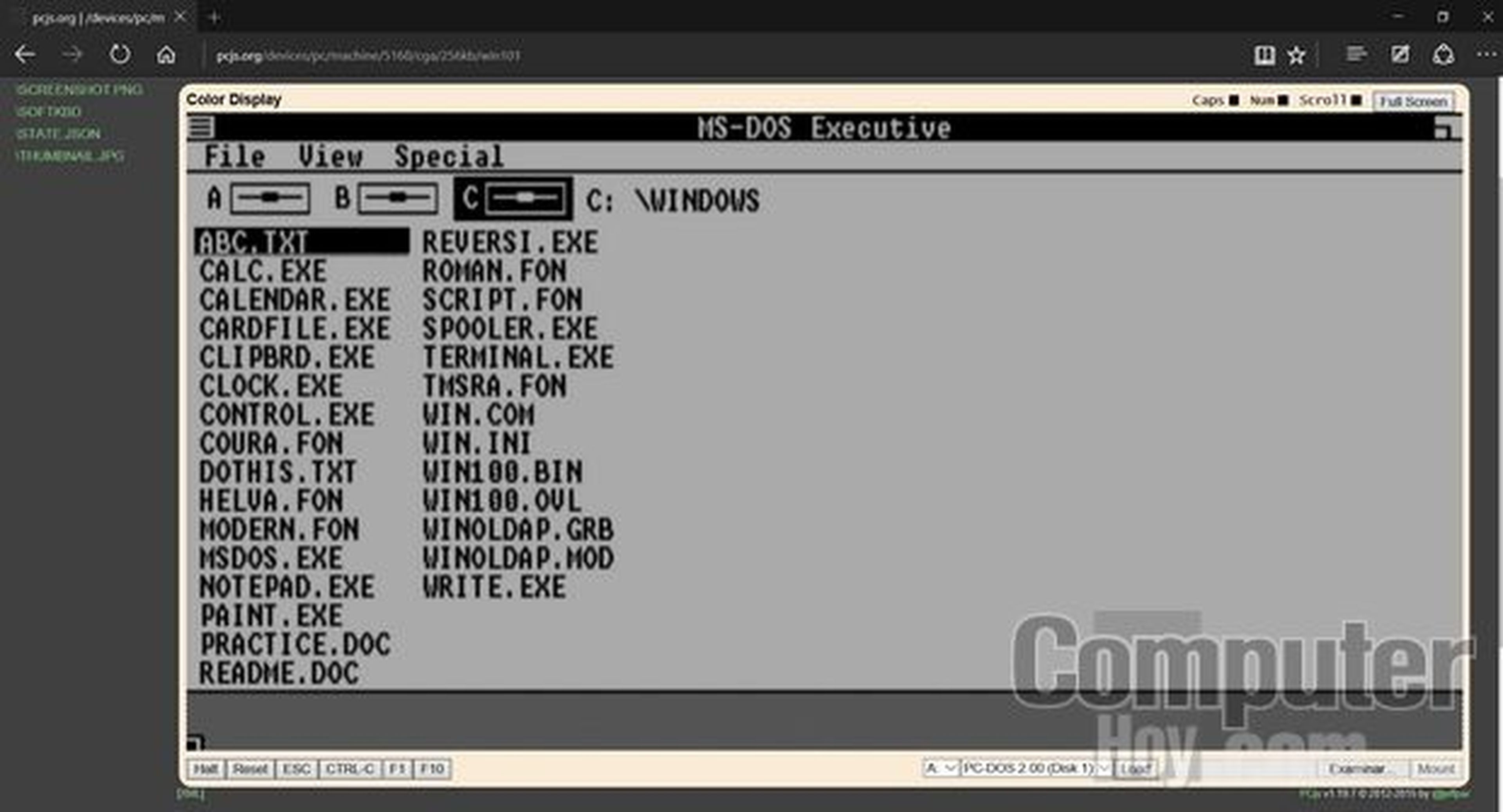Click the Full Screen button
The height and width of the screenshot is (812, 1503).
click(x=1413, y=101)
